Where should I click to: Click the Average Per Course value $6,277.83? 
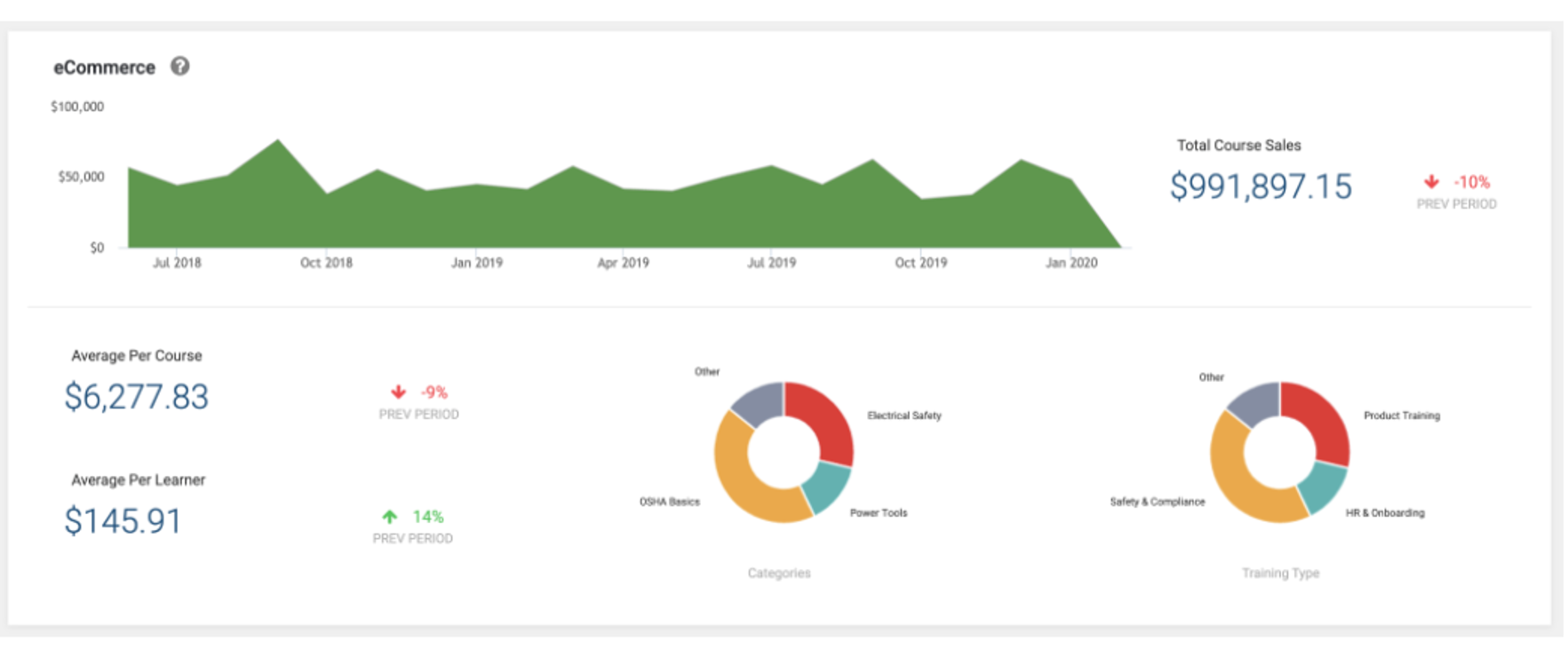point(136,397)
